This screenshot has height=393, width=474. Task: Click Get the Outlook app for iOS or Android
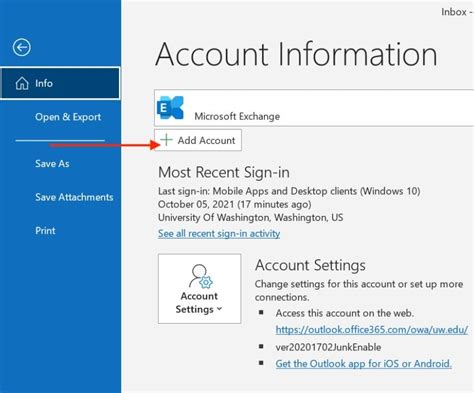(364, 363)
